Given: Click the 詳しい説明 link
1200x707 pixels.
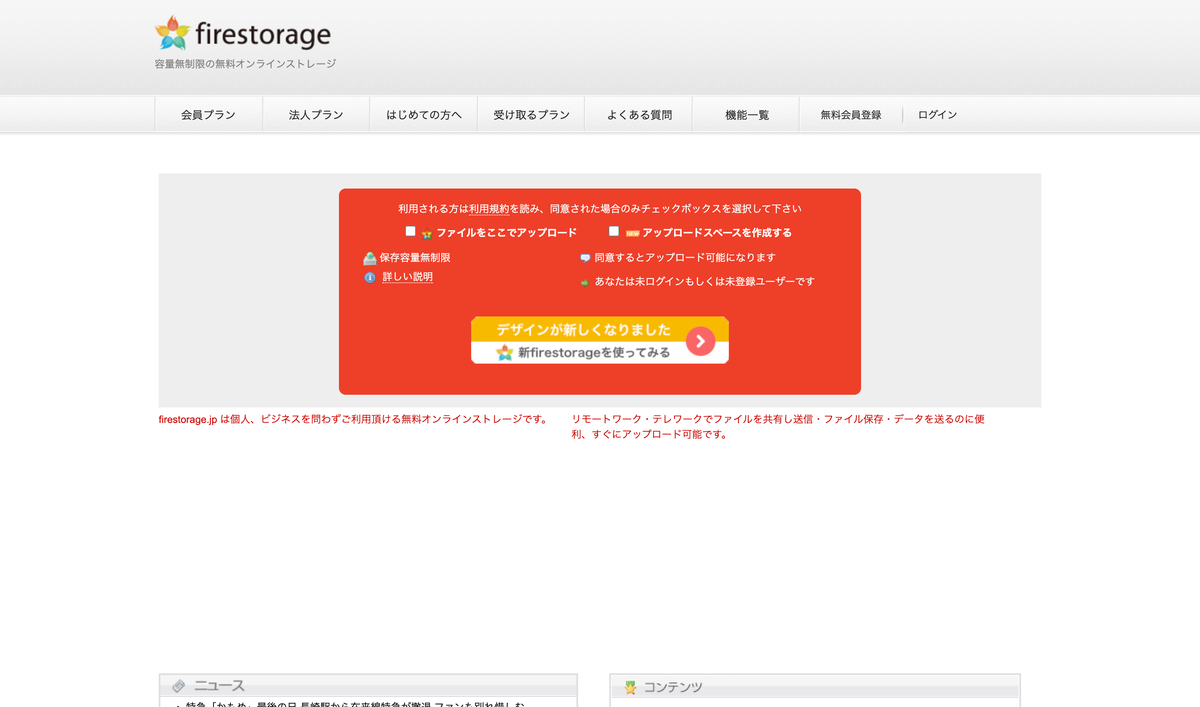Looking at the screenshot, I should pos(408,277).
